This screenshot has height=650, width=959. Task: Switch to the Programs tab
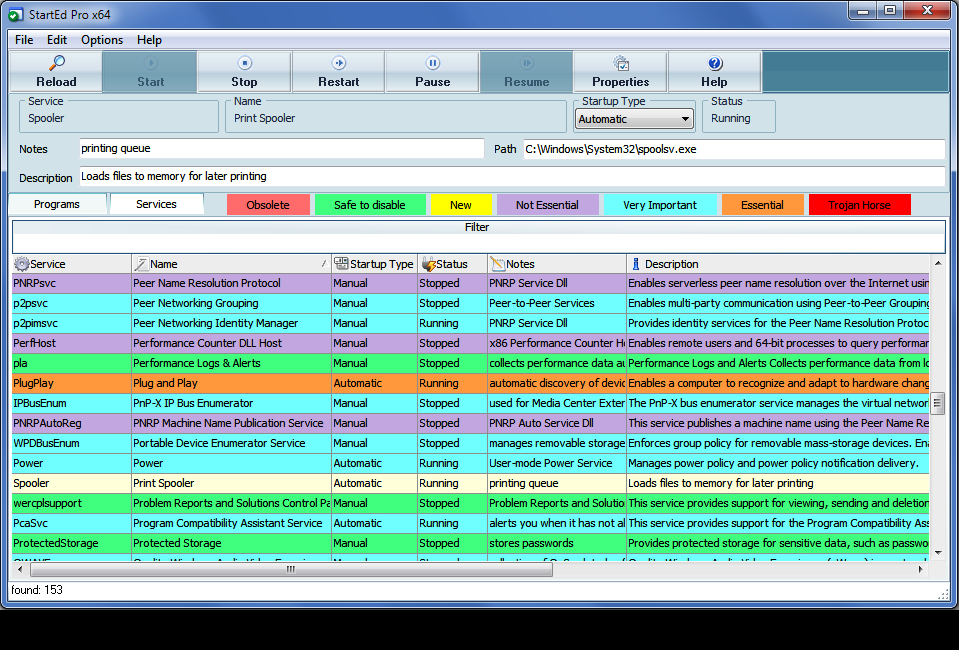click(x=58, y=204)
